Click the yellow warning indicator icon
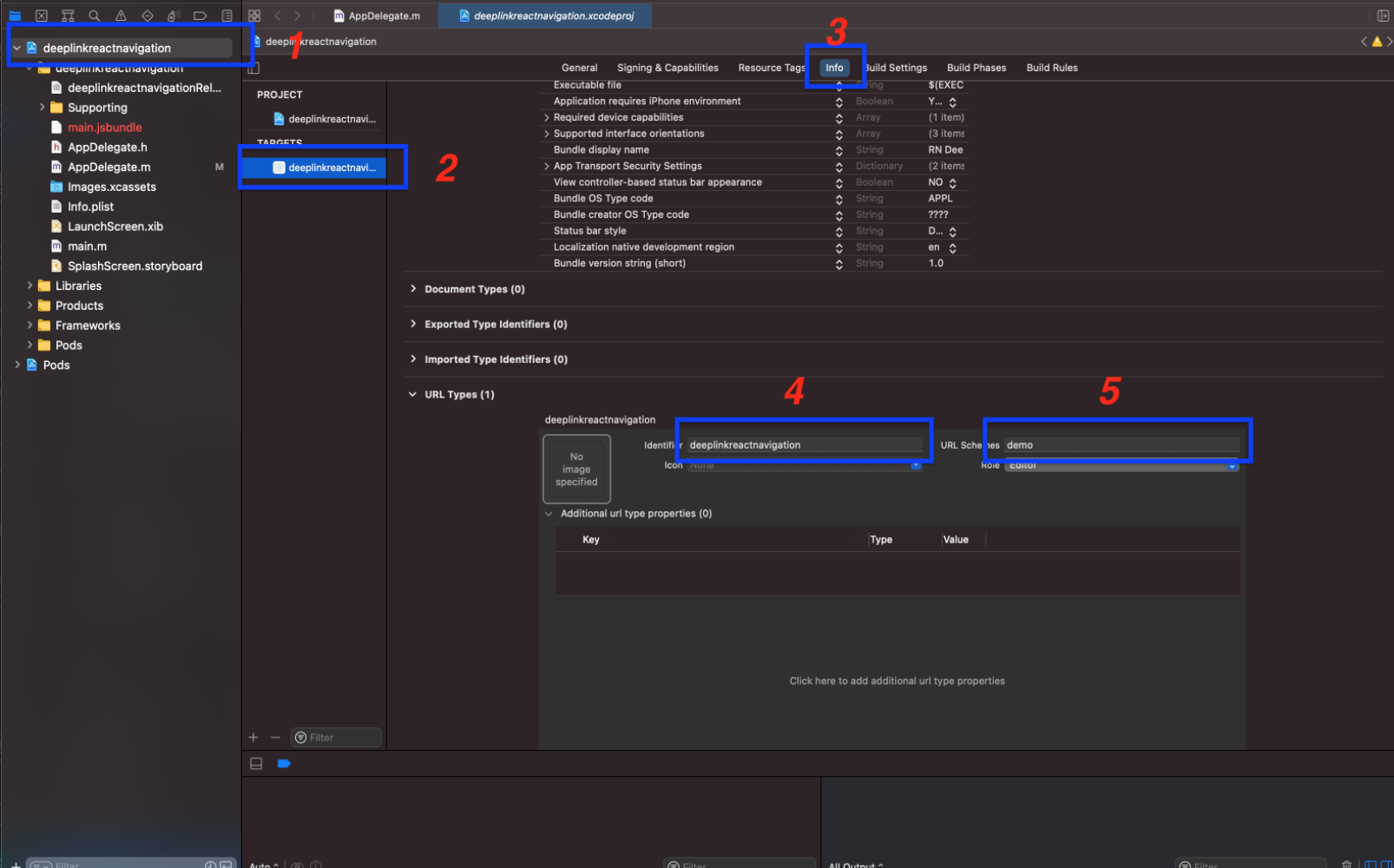The height and width of the screenshot is (868, 1394). click(x=1377, y=42)
